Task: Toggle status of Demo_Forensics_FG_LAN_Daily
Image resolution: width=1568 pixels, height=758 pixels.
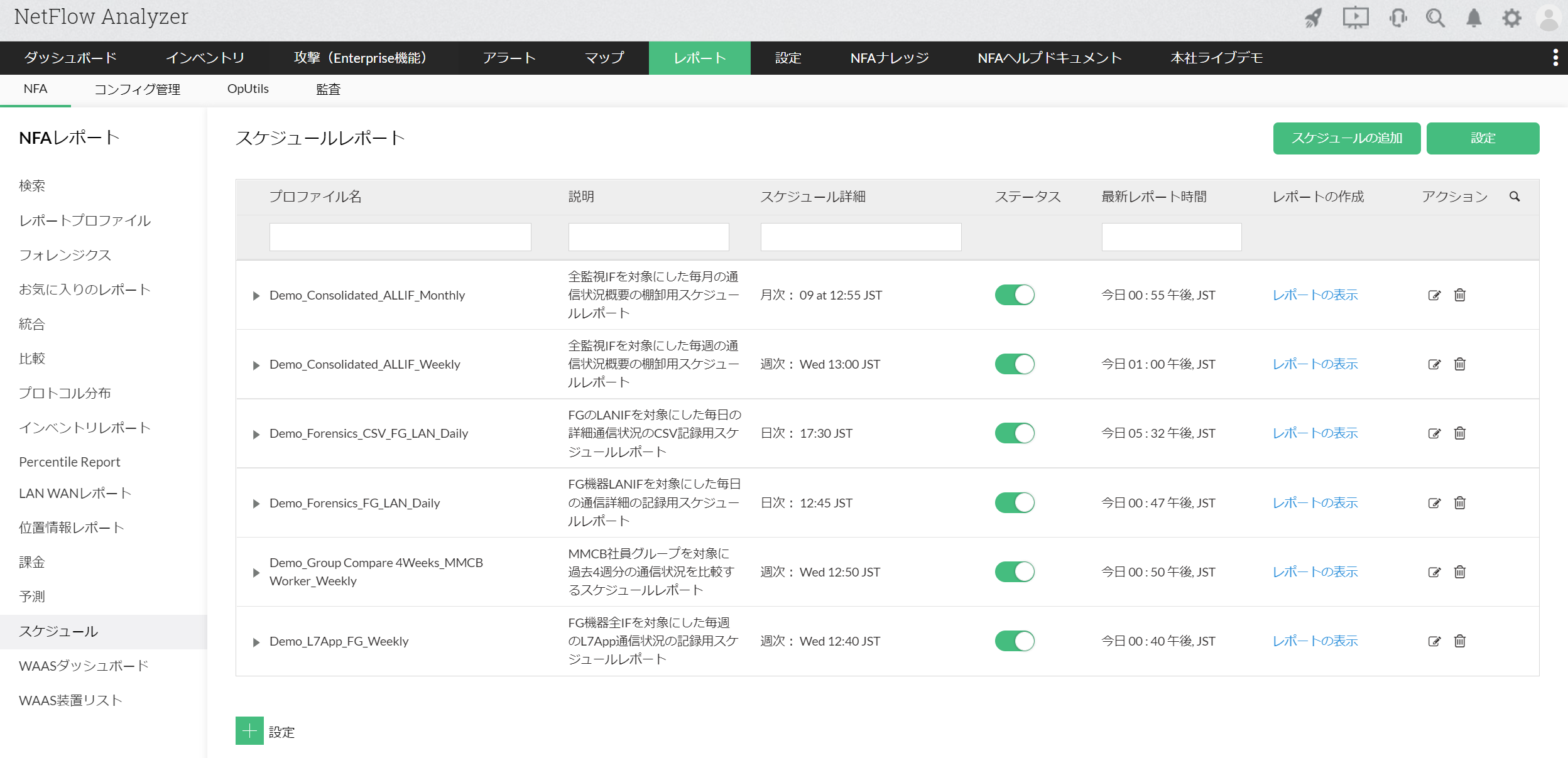Action: click(x=1015, y=503)
